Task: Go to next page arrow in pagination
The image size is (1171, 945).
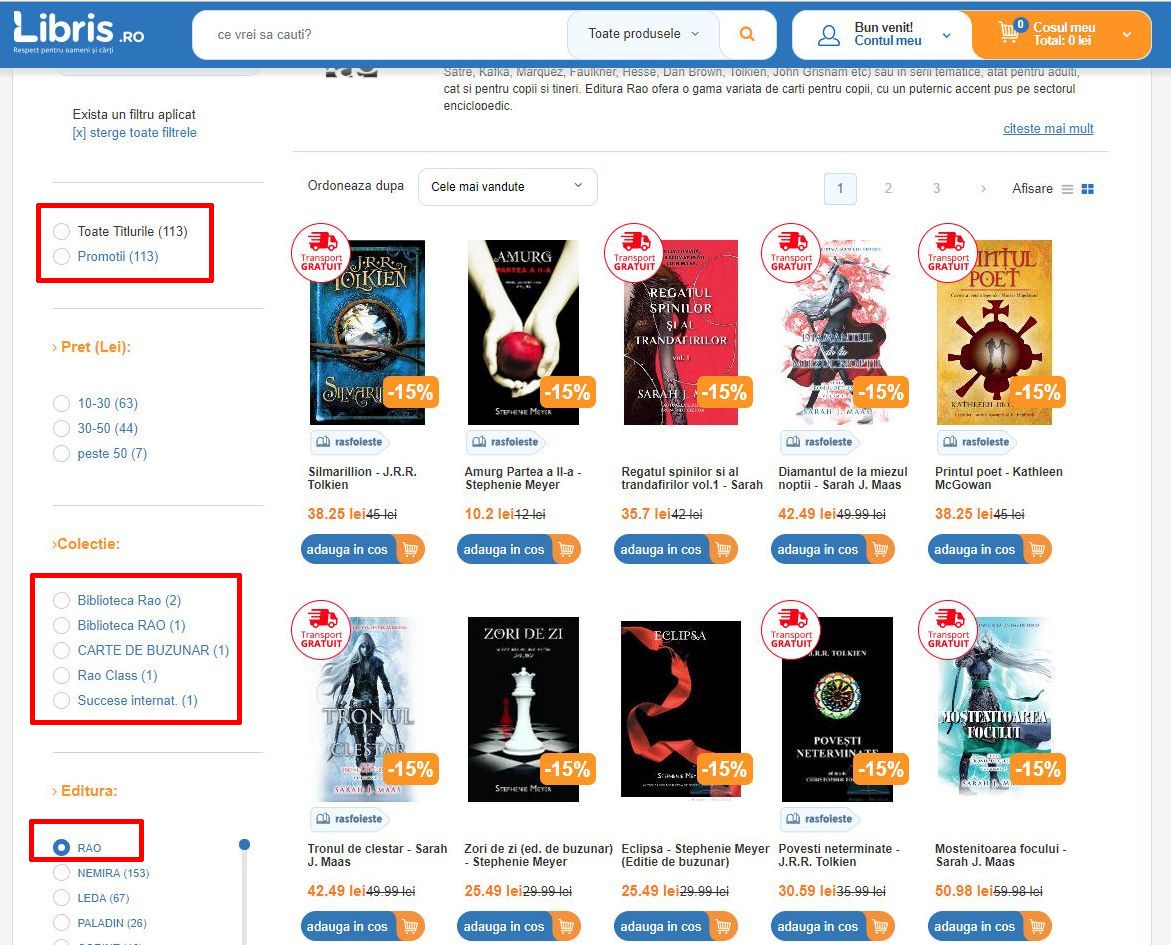Action: tap(983, 189)
